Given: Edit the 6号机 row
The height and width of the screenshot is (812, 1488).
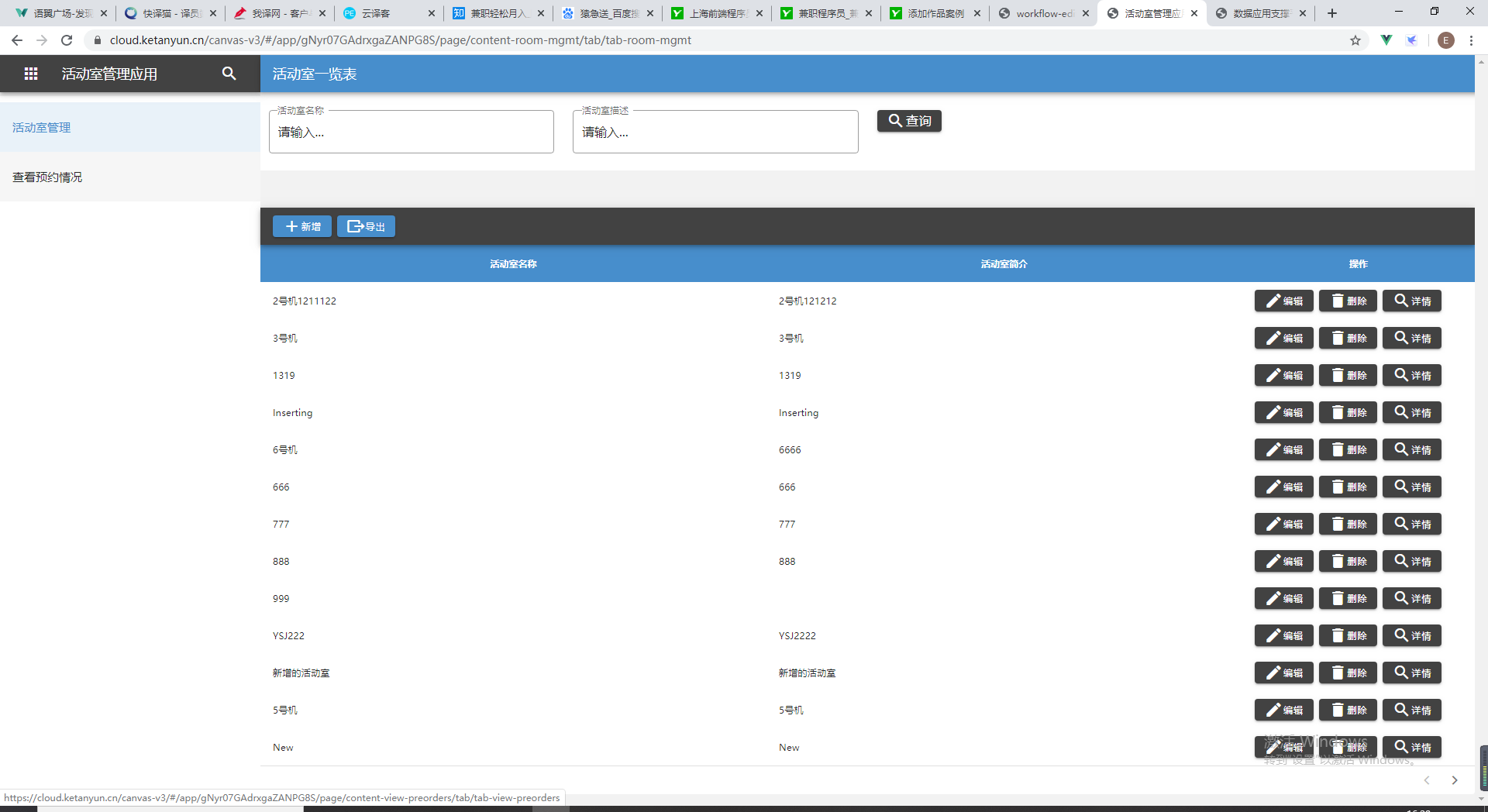Looking at the screenshot, I should coord(1284,449).
